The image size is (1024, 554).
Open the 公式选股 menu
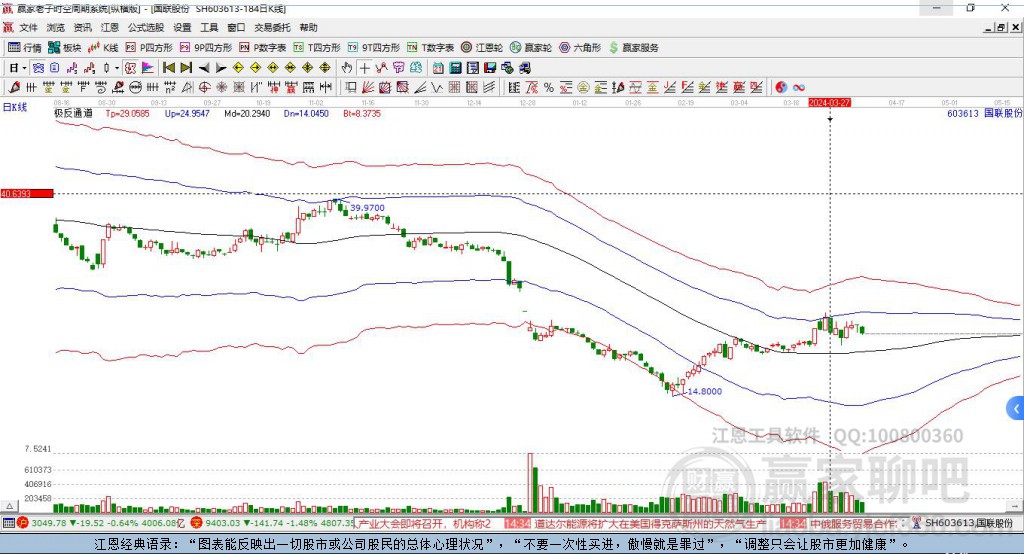tap(146, 27)
